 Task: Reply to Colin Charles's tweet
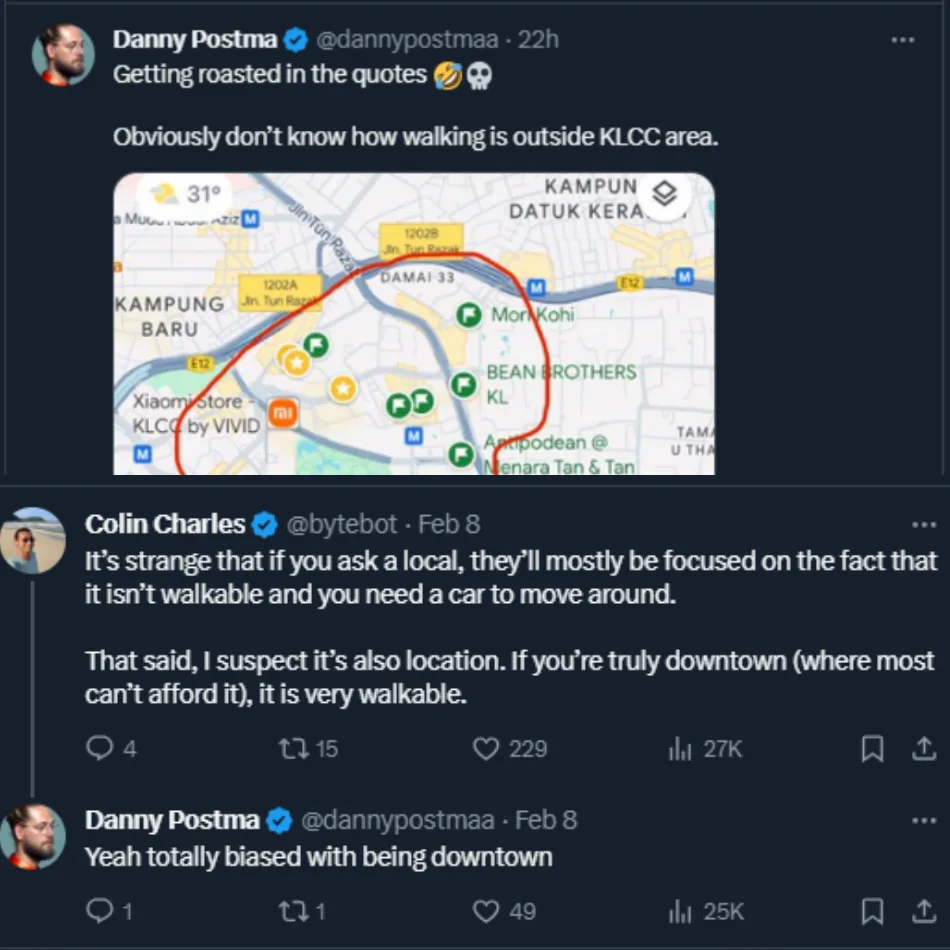coord(99,748)
